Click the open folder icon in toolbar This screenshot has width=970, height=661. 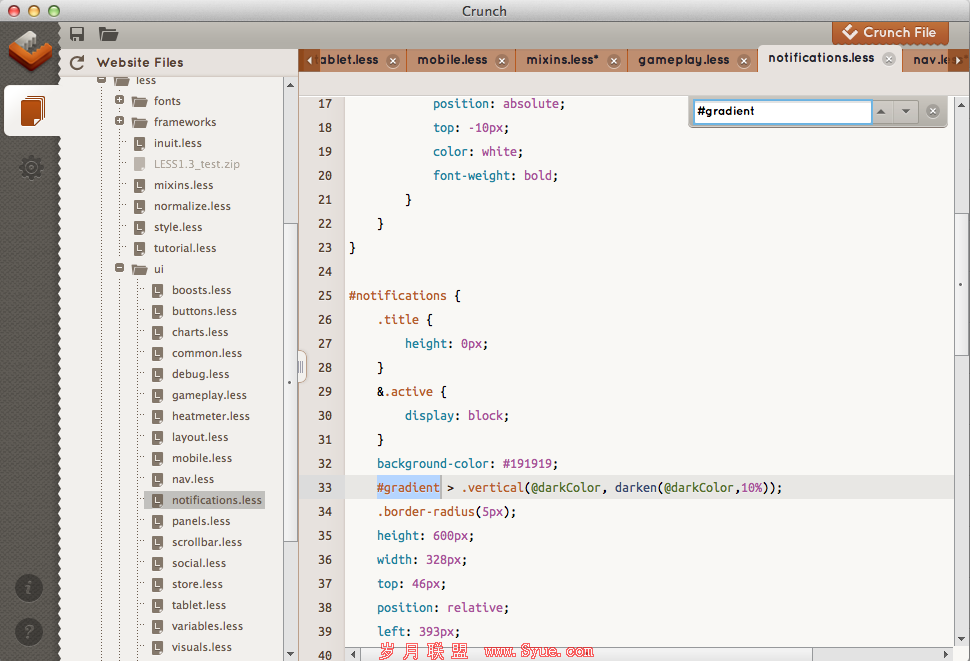click(x=108, y=34)
